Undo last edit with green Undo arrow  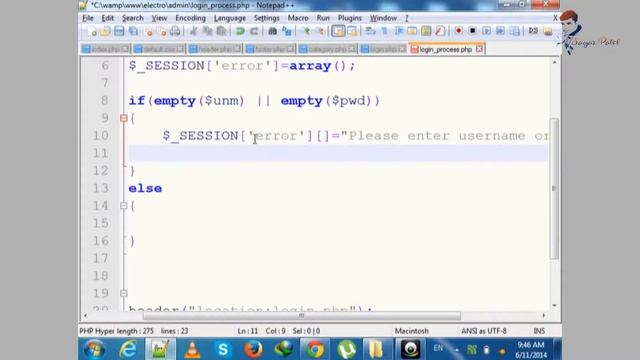(240, 31)
